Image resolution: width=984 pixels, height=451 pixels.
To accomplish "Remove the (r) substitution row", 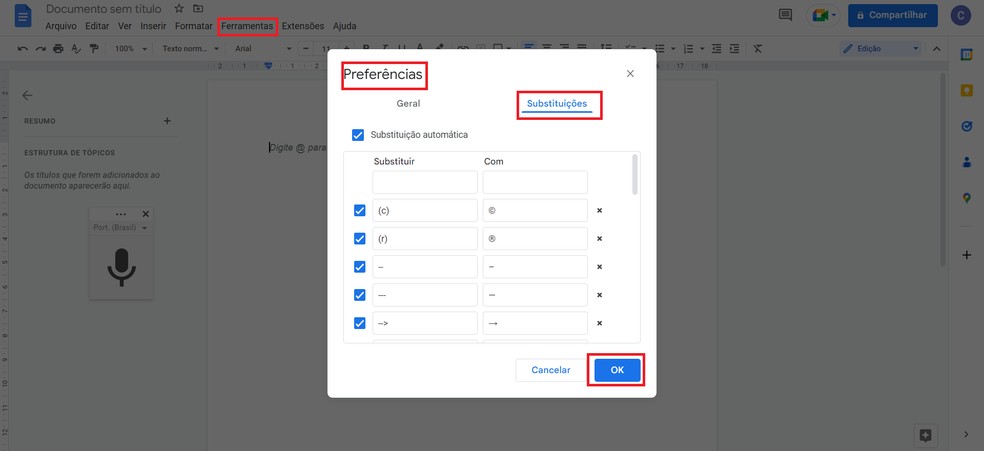I will (x=599, y=239).
